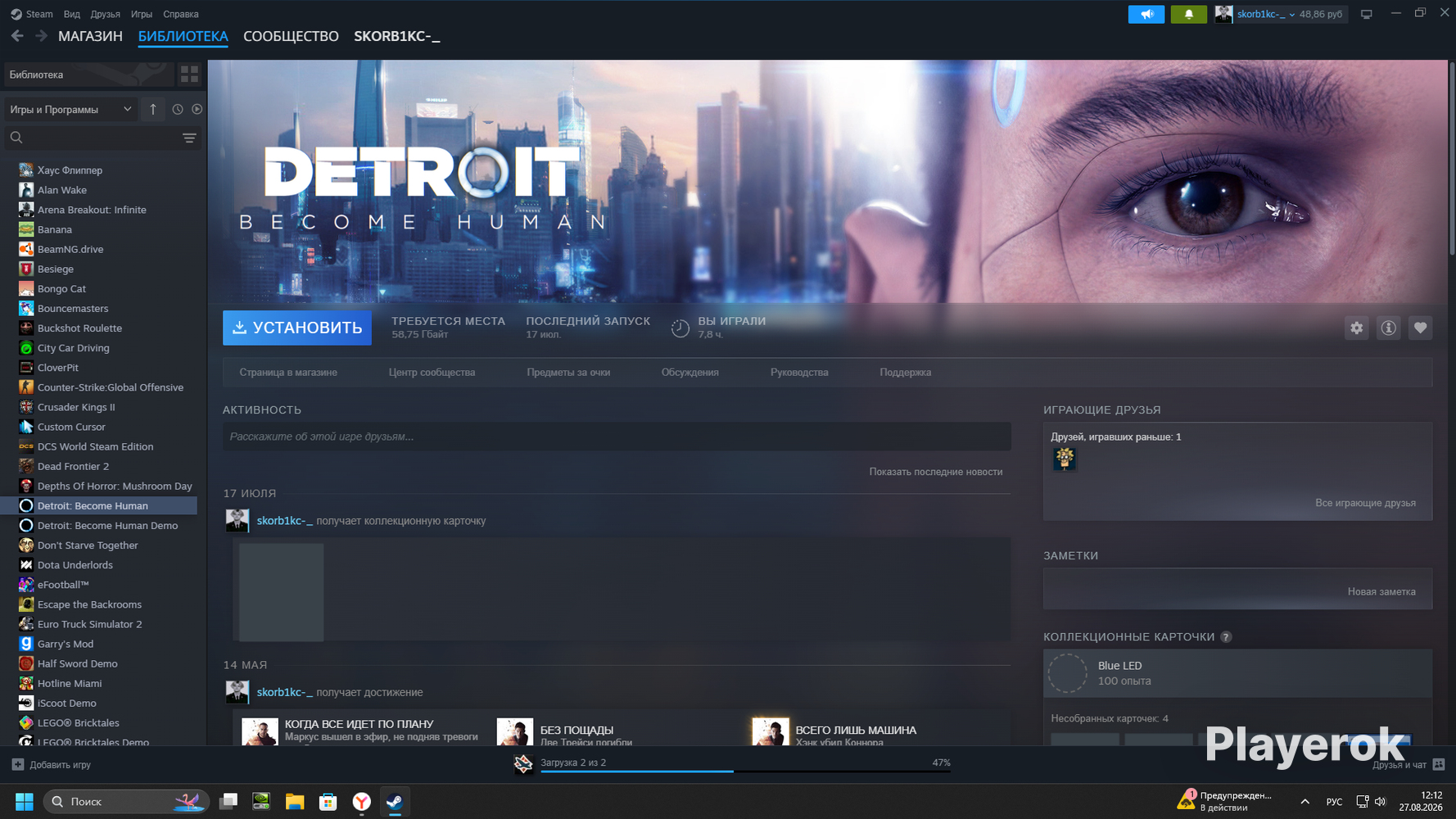Click the Task View taskbar icon
The image size is (1456, 819).
click(228, 802)
